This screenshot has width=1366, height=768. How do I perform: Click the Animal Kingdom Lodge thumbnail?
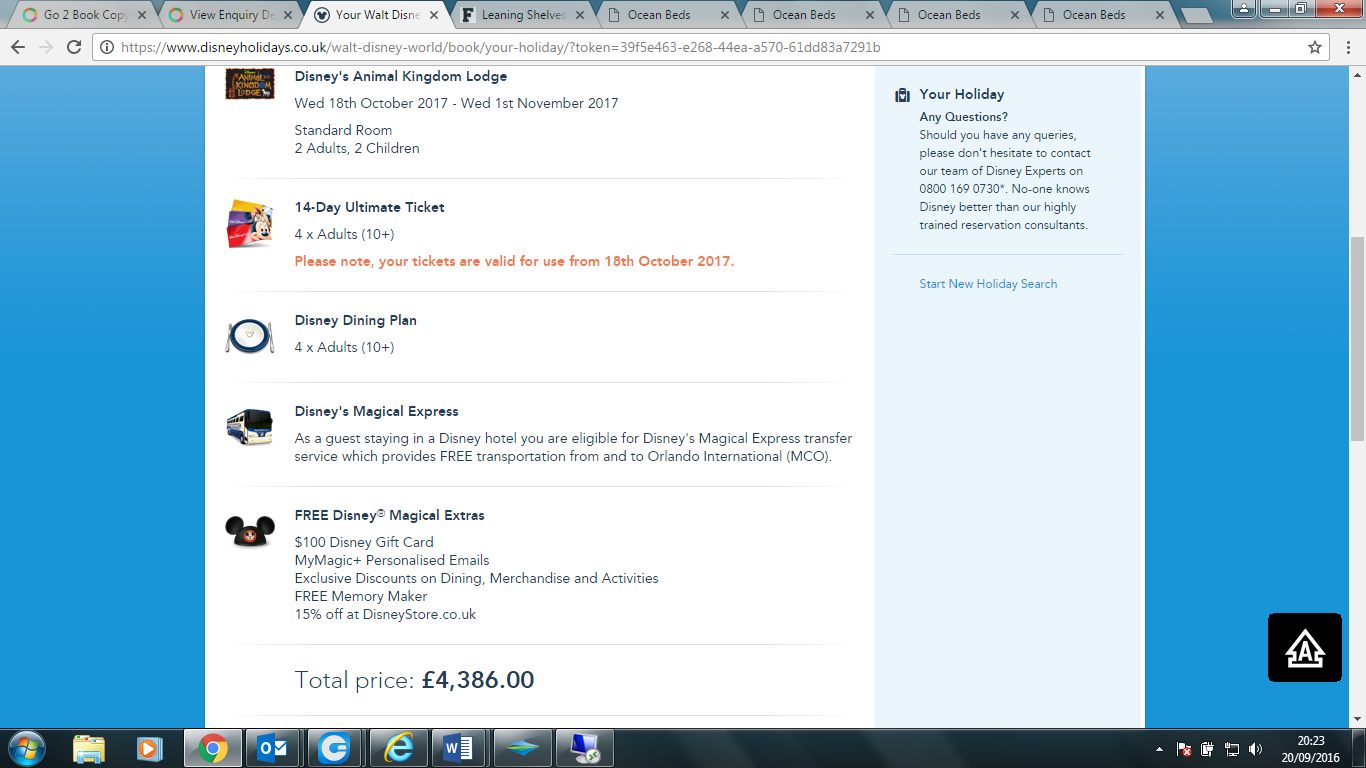250,83
